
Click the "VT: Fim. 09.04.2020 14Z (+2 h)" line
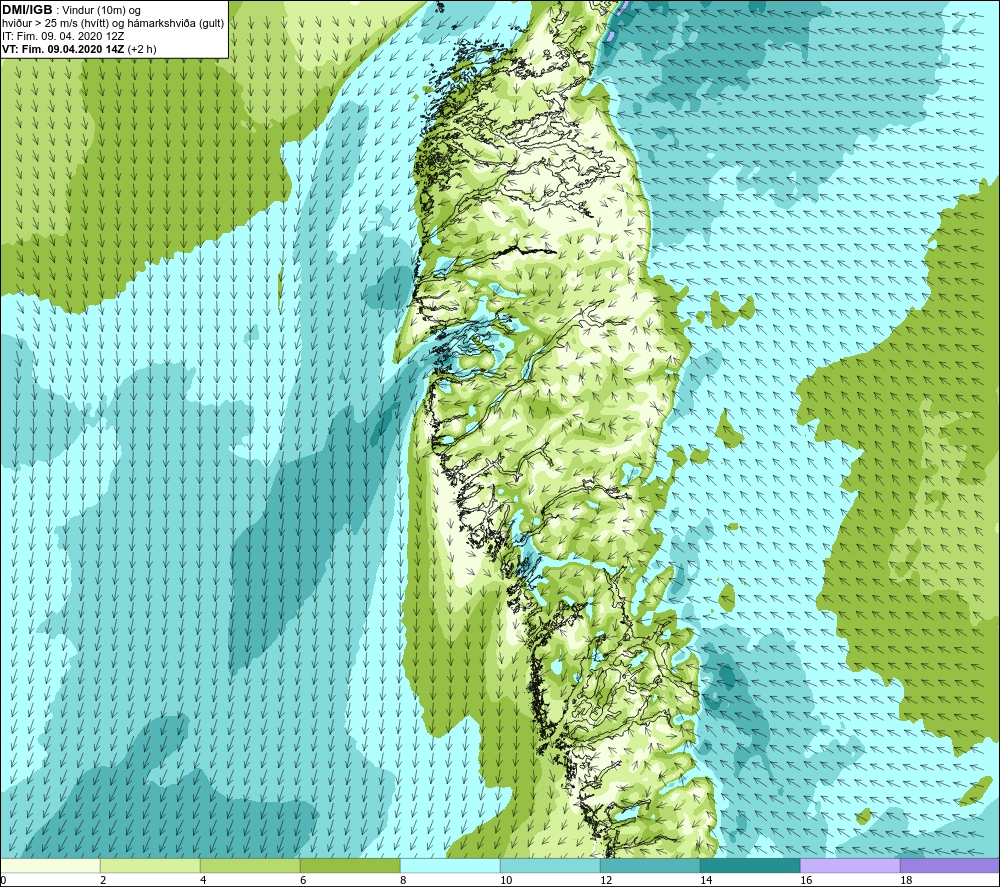point(79,48)
